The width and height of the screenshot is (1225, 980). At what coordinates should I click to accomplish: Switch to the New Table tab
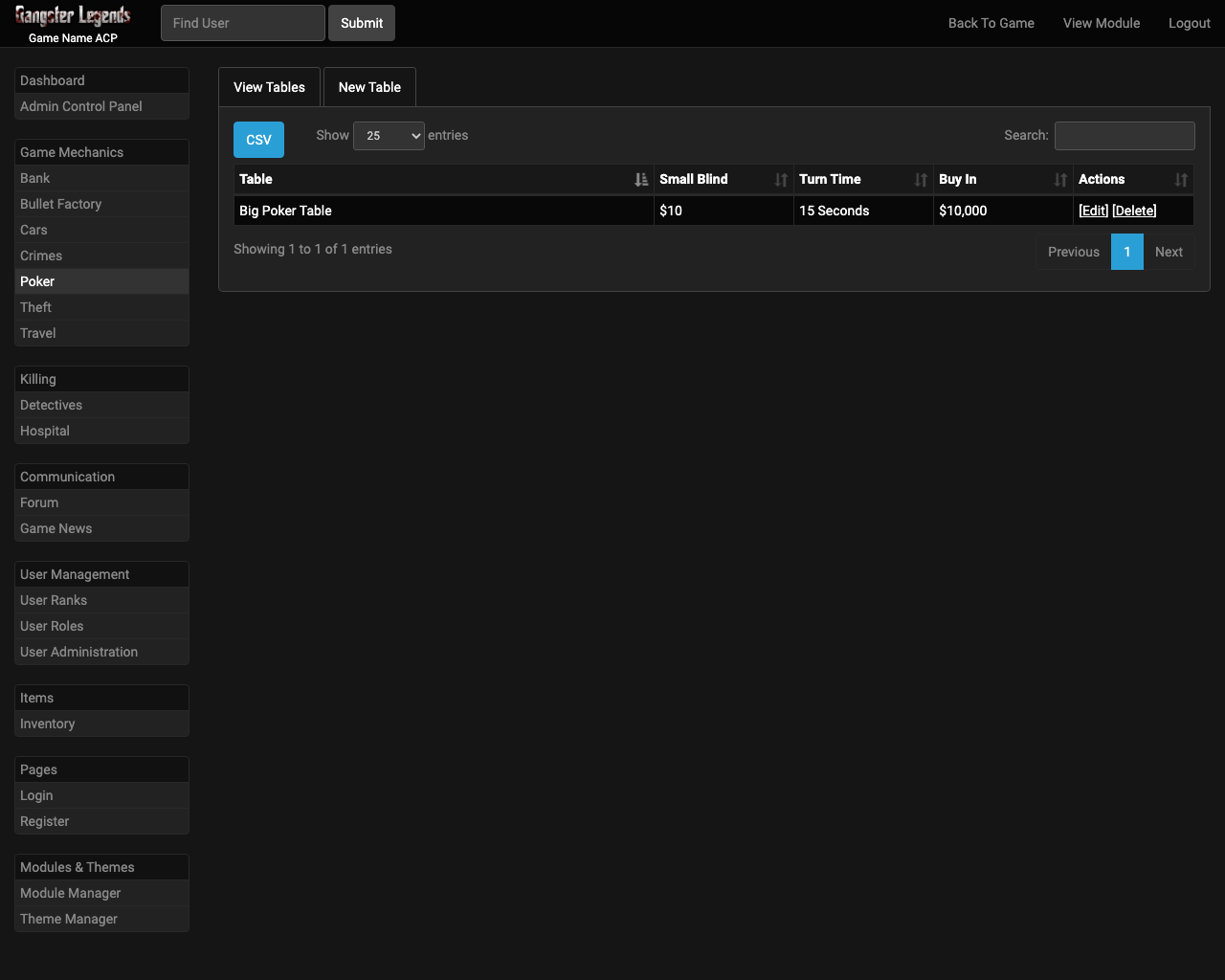click(x=369, y=87)
